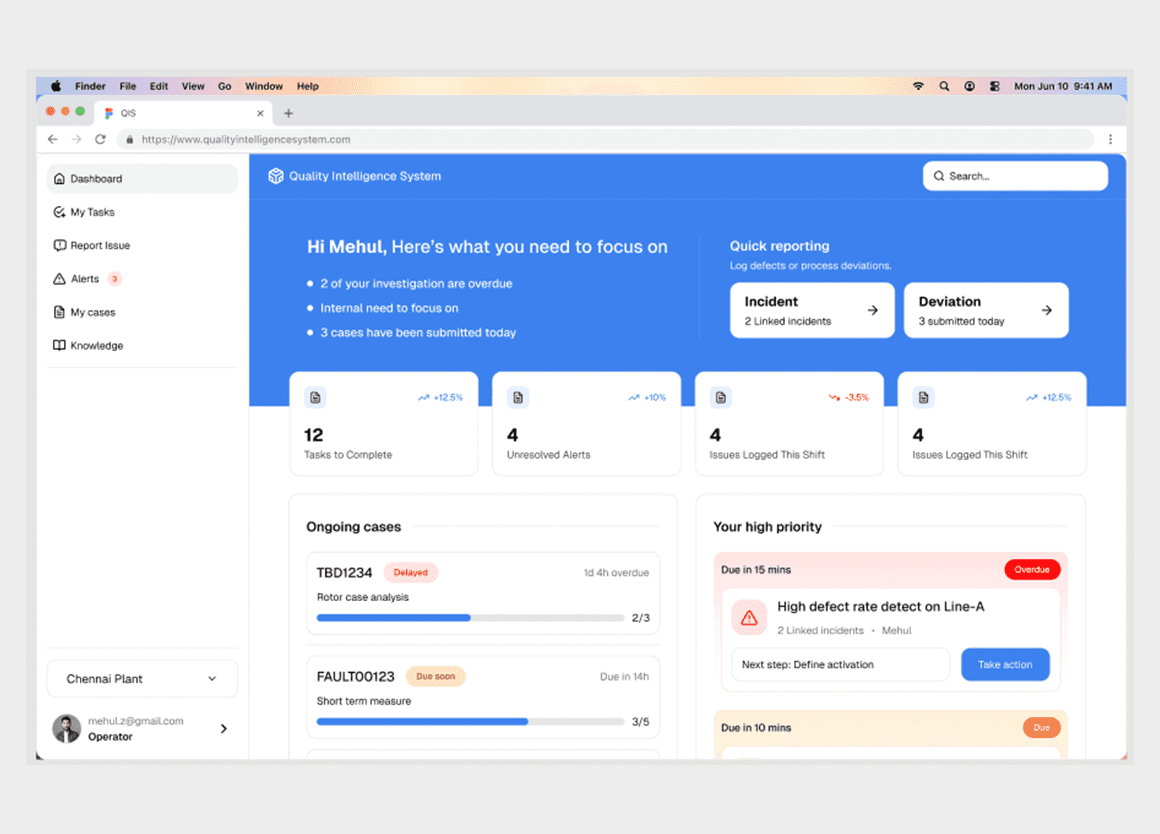Click the Quality Intelligence System cube logo
Screen dimensions: 1160x834
pos(275,175)
